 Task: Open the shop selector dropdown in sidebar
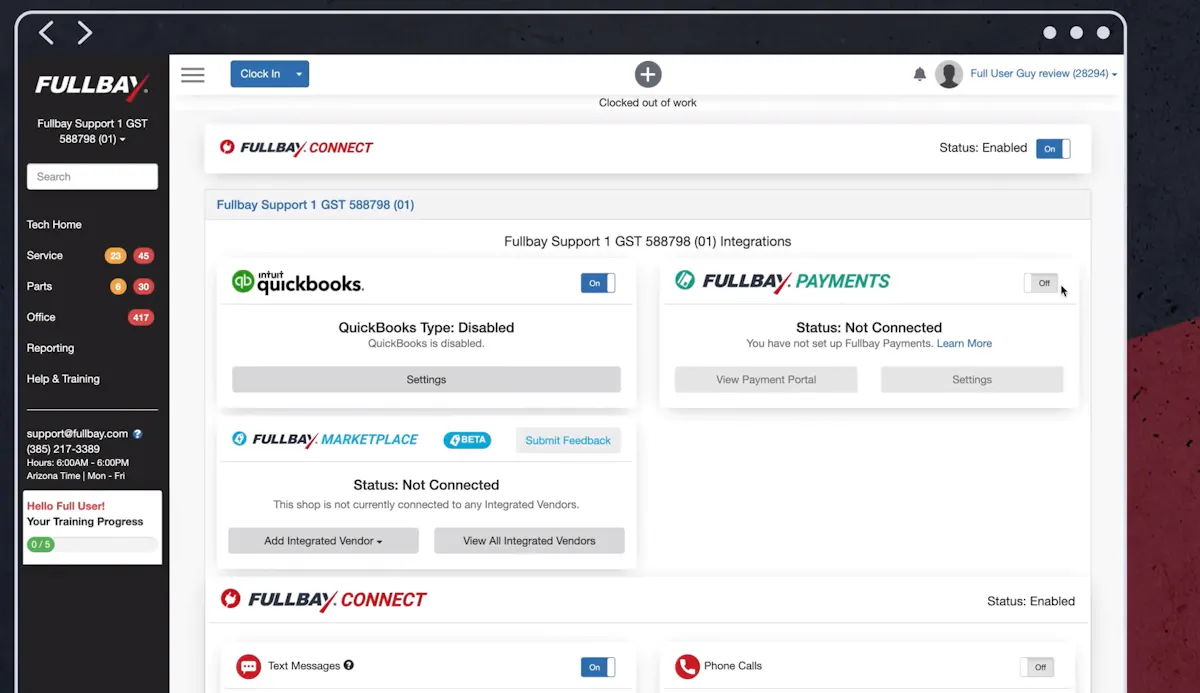[92, 131]
